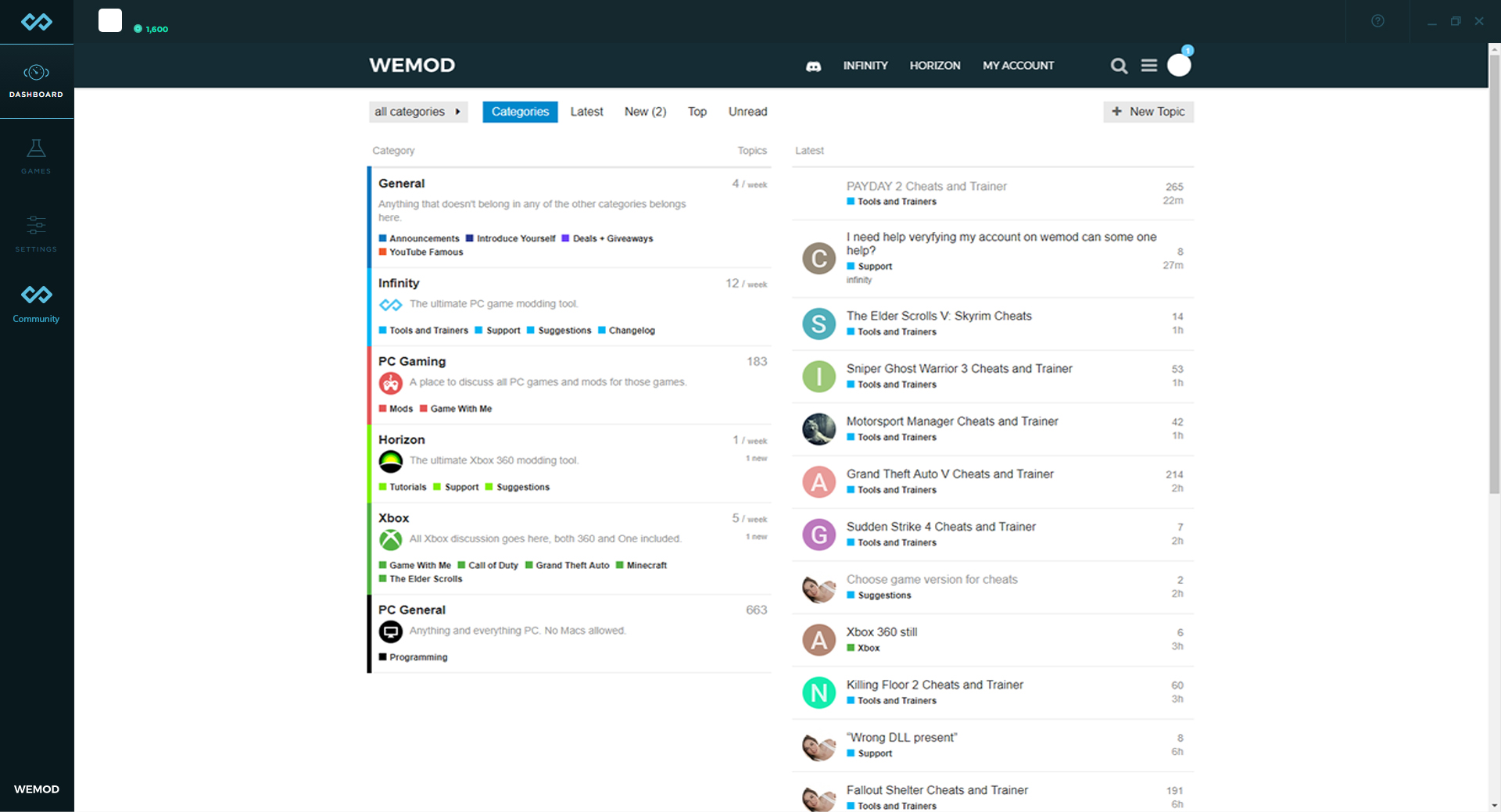Open Grand Theft Auto V Cheats topic
Image resolution: width=1501 pixels, height=812 pixels.
[x=949, y=474]
